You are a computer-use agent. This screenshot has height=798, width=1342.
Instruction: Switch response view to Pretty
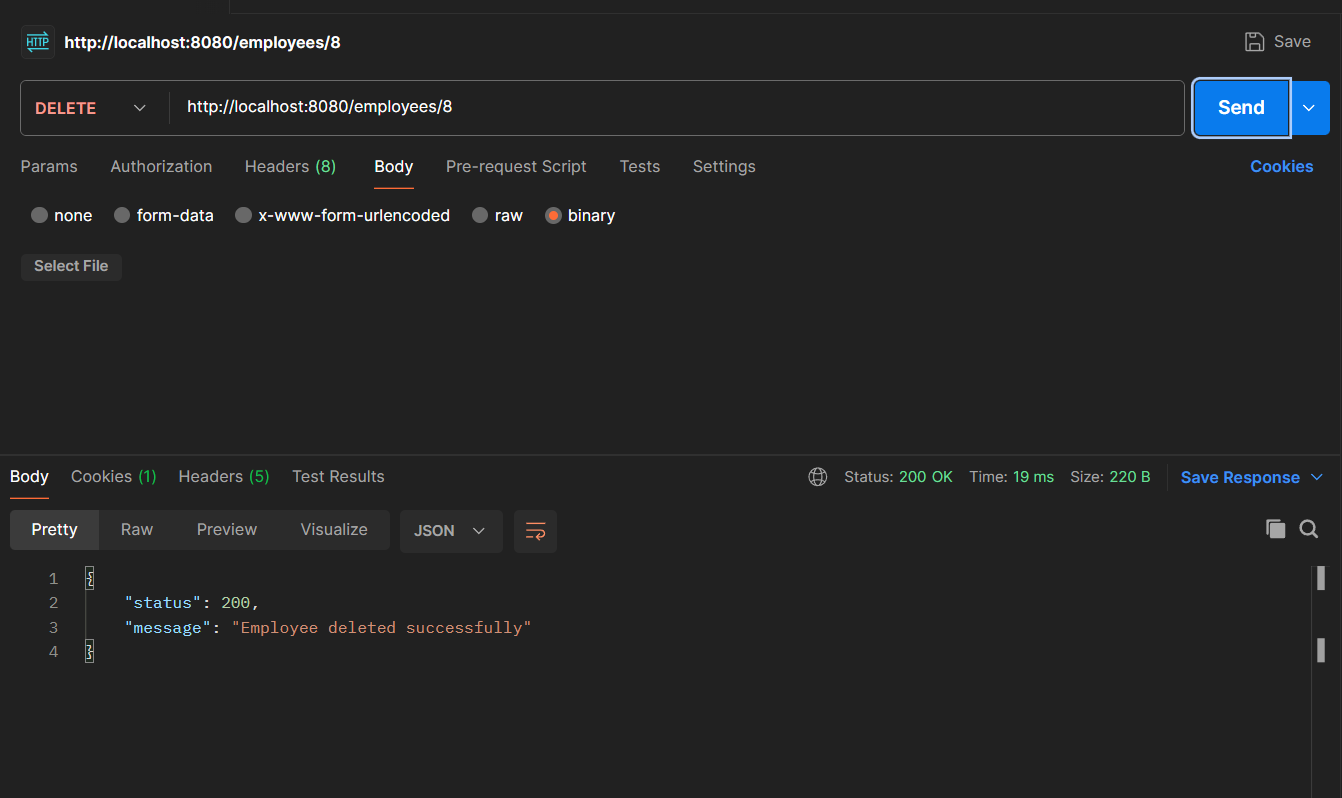tap(54, 530)
